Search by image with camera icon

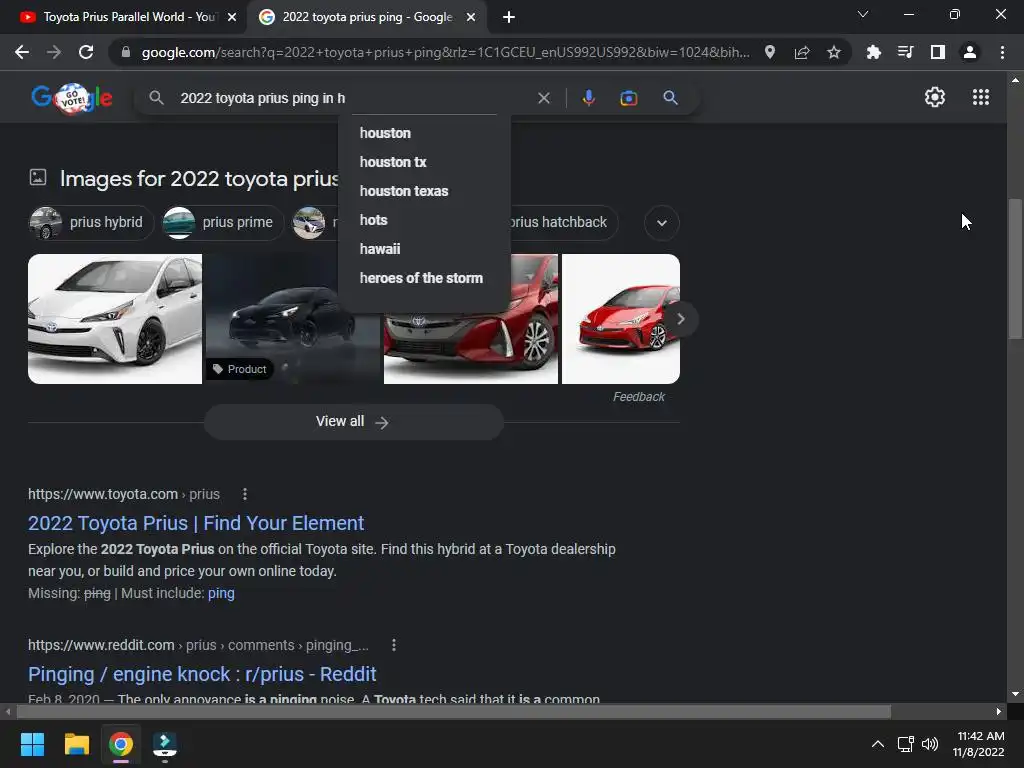[628, 98]
